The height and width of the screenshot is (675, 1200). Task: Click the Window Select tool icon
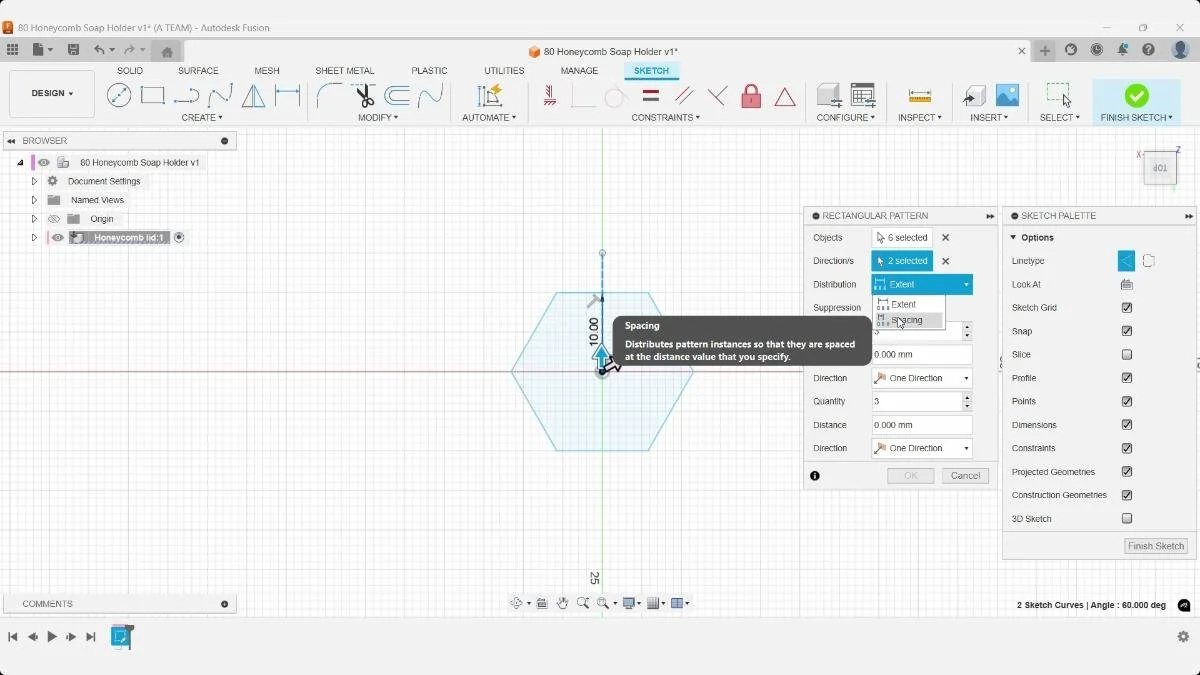[x=1059, y=95]
